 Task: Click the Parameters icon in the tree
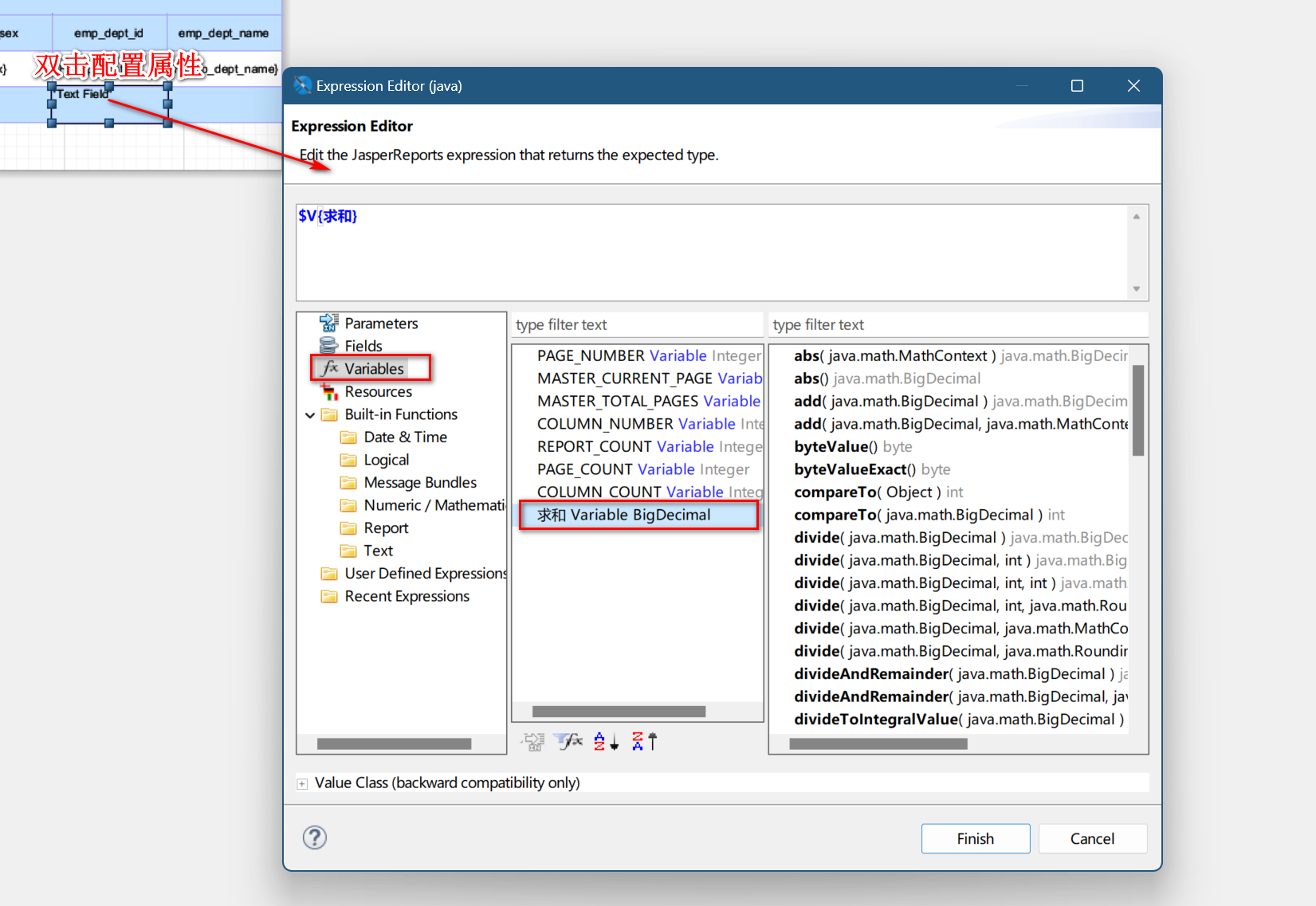[328, 323]
